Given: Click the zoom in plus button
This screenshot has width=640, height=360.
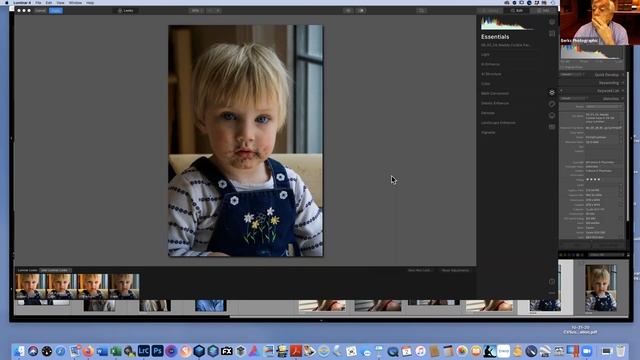Looking at the screenshot, I should 218,11.
